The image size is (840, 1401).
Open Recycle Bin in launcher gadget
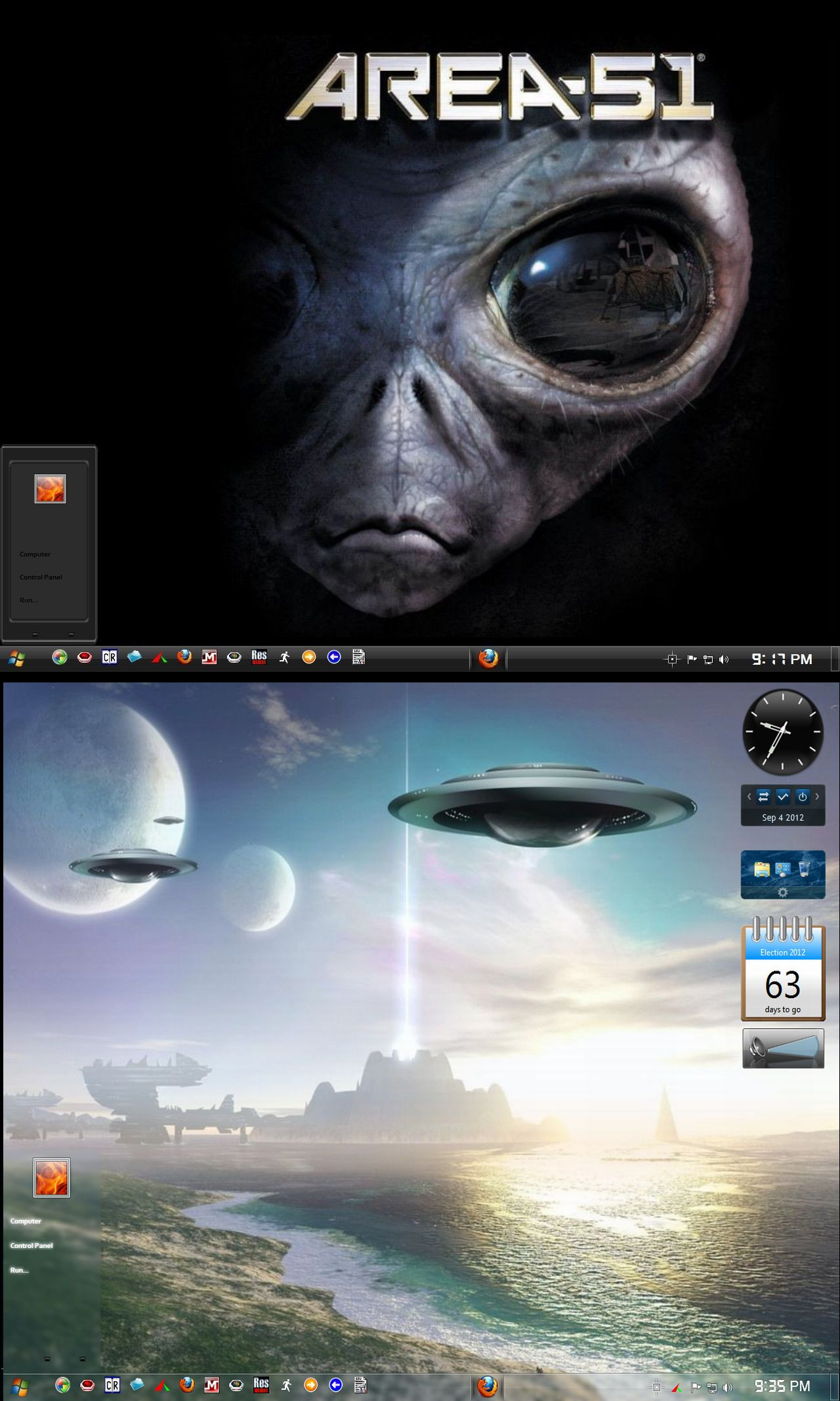(x=804, y=869)
